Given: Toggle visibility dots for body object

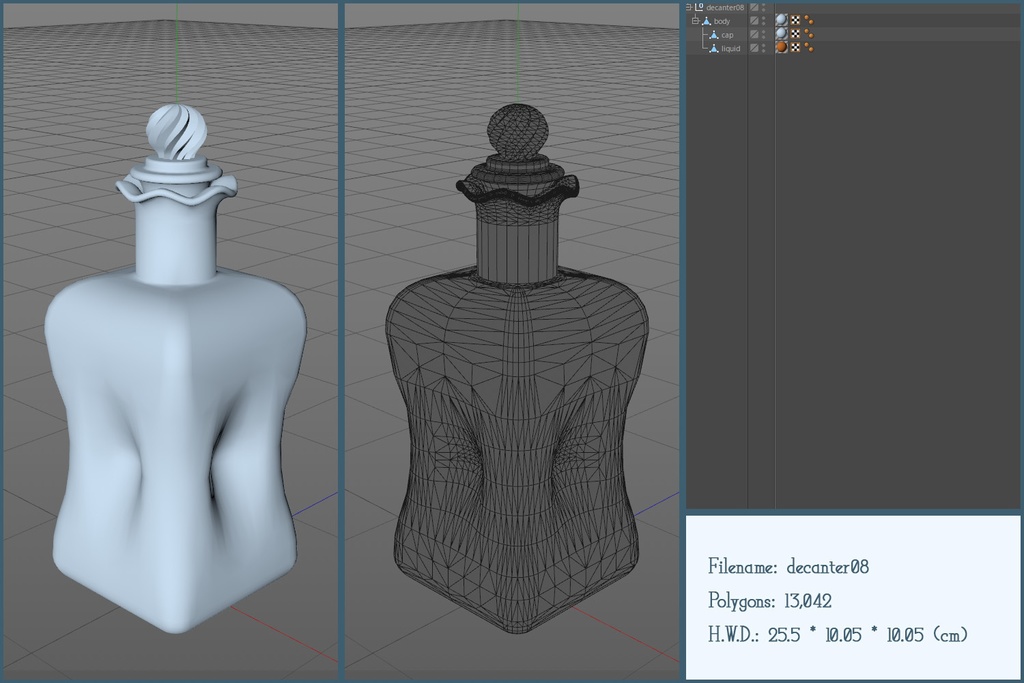Looking at the screenshot, I should 763,21.
